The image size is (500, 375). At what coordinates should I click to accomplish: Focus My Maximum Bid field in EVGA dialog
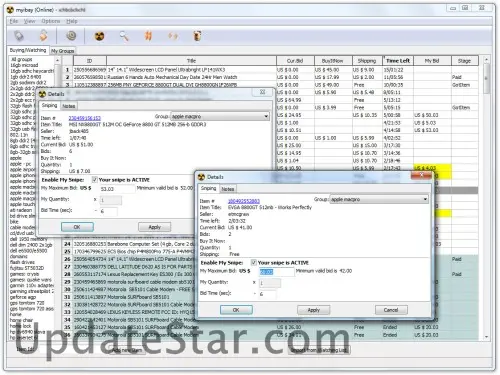(276, 272)
